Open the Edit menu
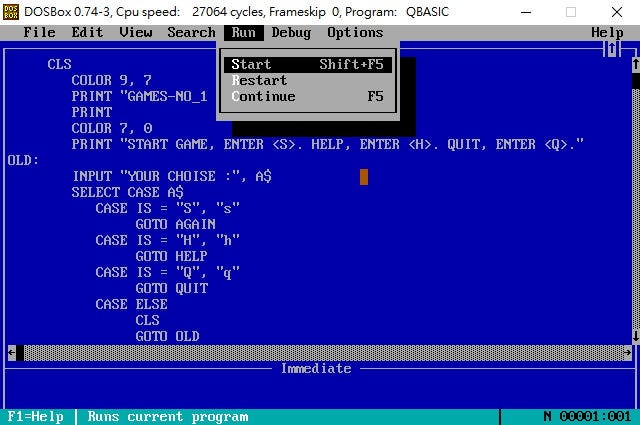This screenshot has width=640, height=425. click(x=87, y=32)
